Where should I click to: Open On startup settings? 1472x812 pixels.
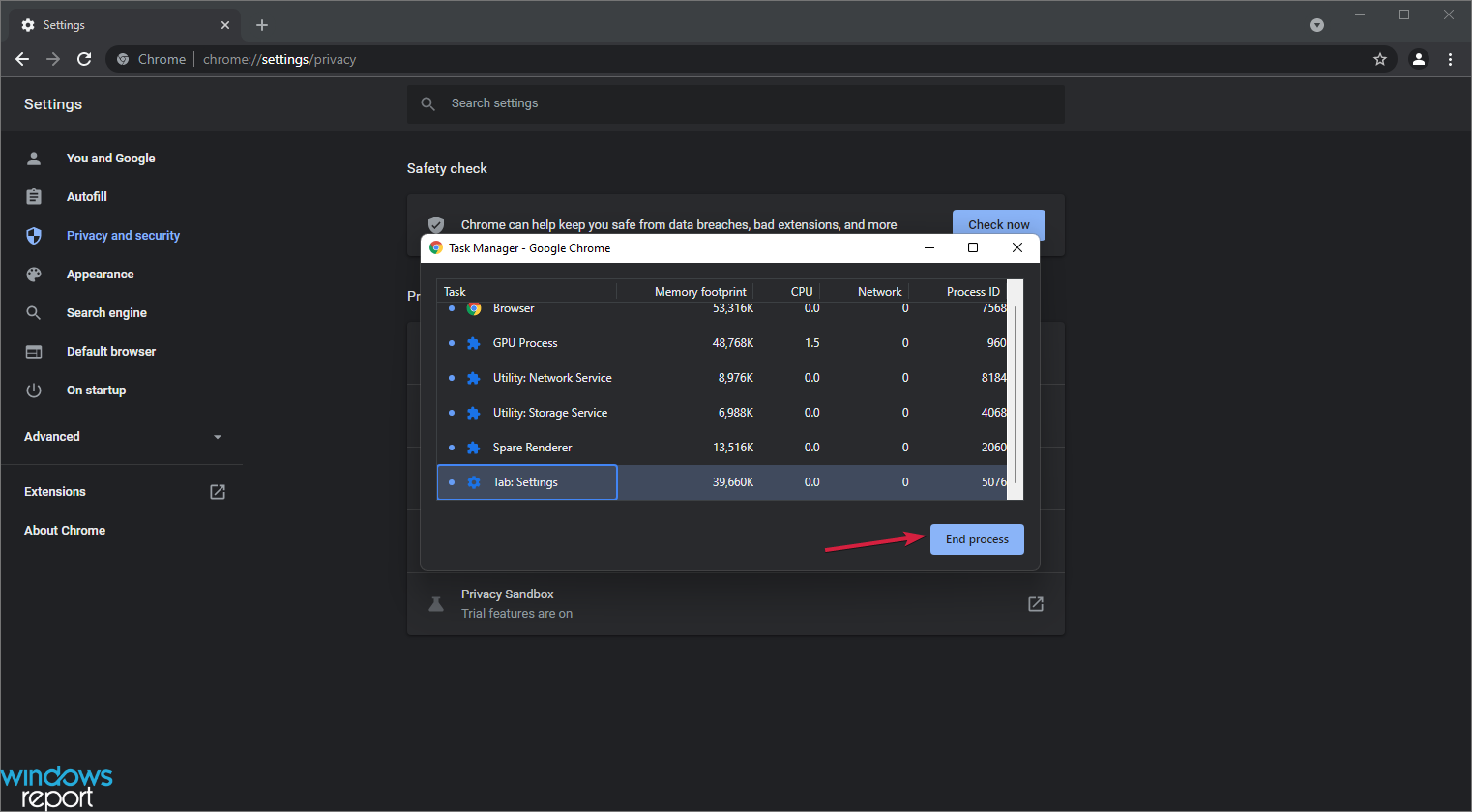[96, 390]
